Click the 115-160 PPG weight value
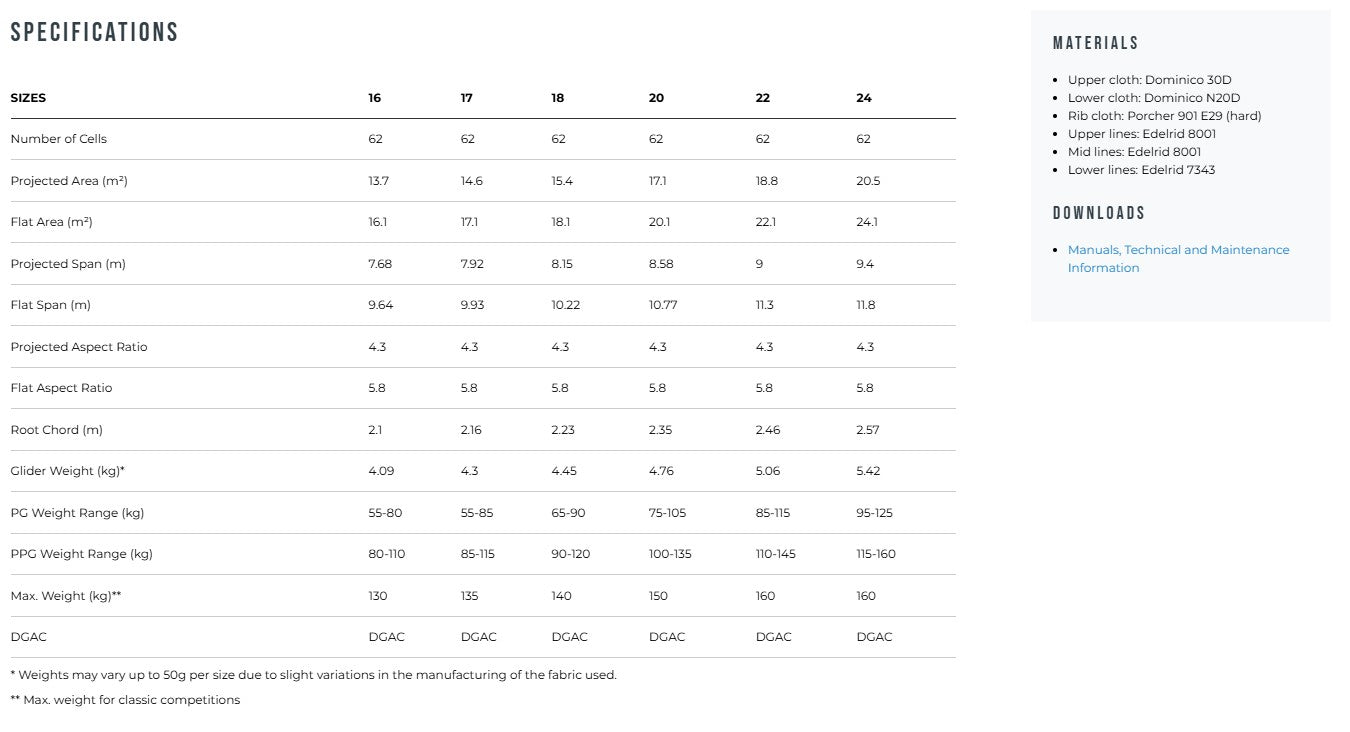The width and height of the screenshot is (1350, 732). point(876,554)
